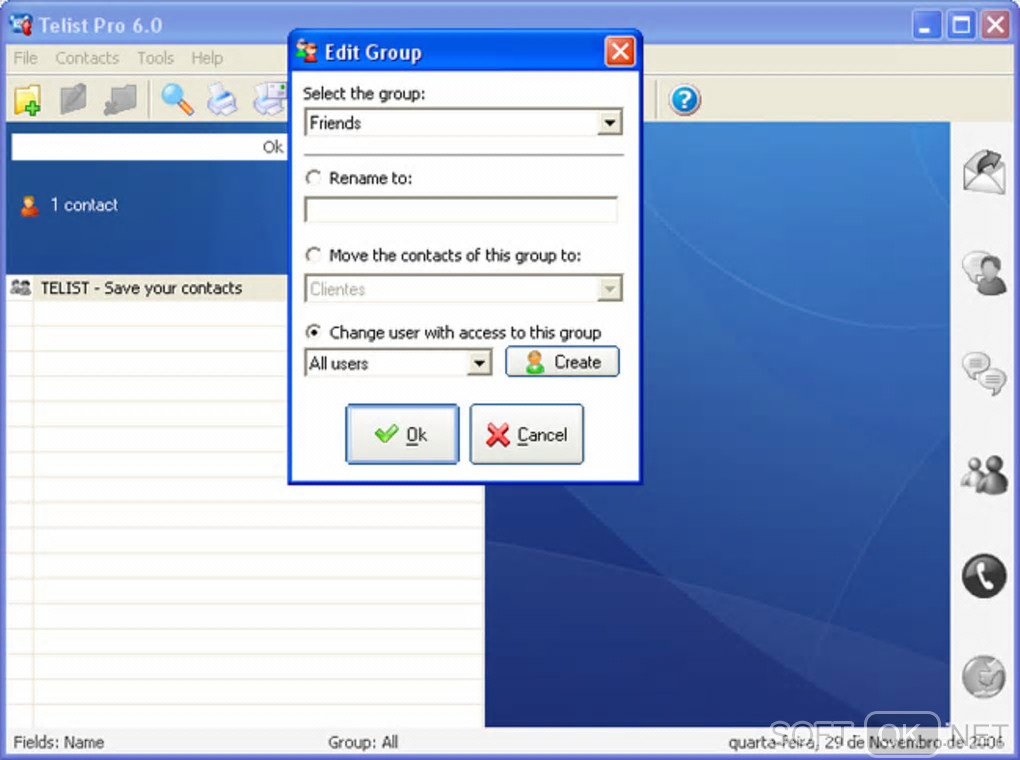Viewport: 1020px width, 760px height.
Task: Click the Edit Group dialog title icon
Action: [306, 51]
